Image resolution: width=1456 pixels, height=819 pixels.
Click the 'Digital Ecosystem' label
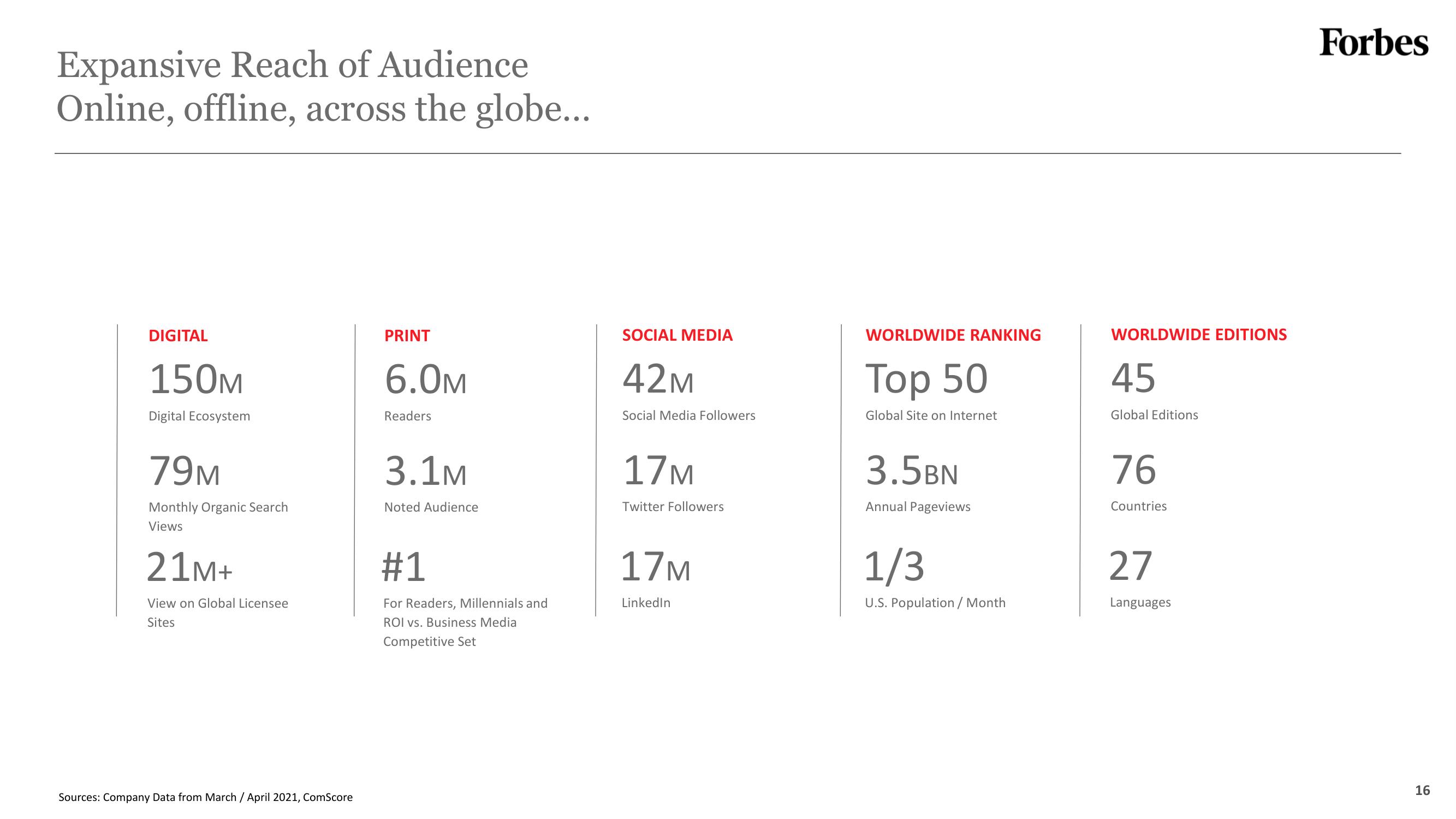pos(199,416)
